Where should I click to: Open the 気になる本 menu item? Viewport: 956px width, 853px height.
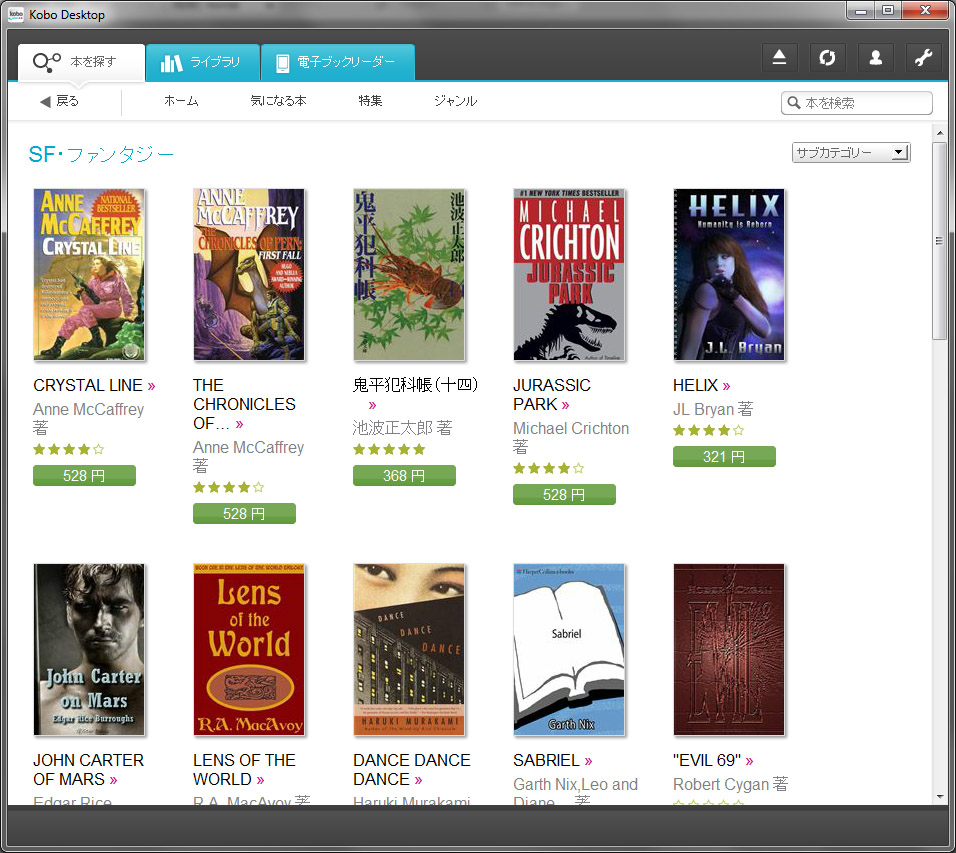278,101
